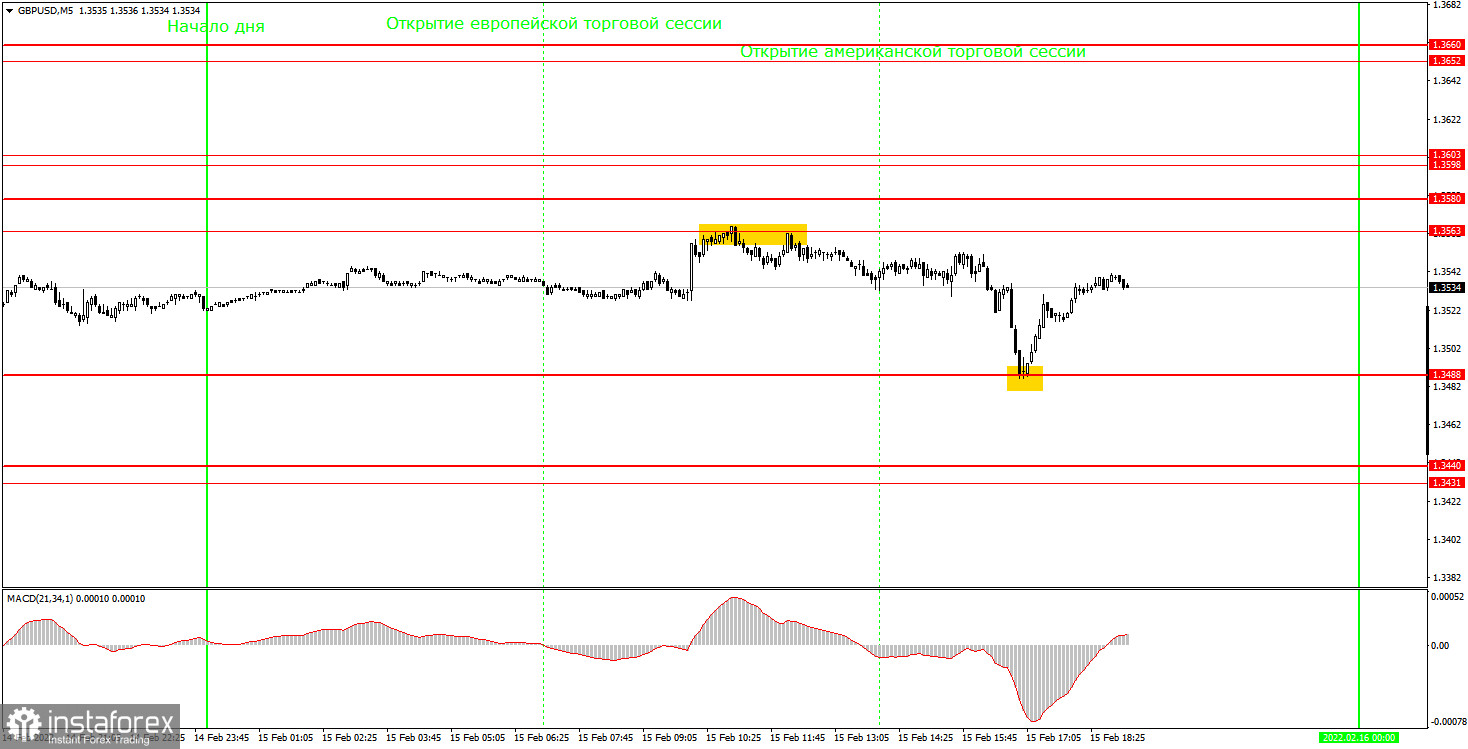Screen dimensions: 1468x749
Task: Open the chart menu triangle beside GBPUSD,M5
Action: [9, 11]
